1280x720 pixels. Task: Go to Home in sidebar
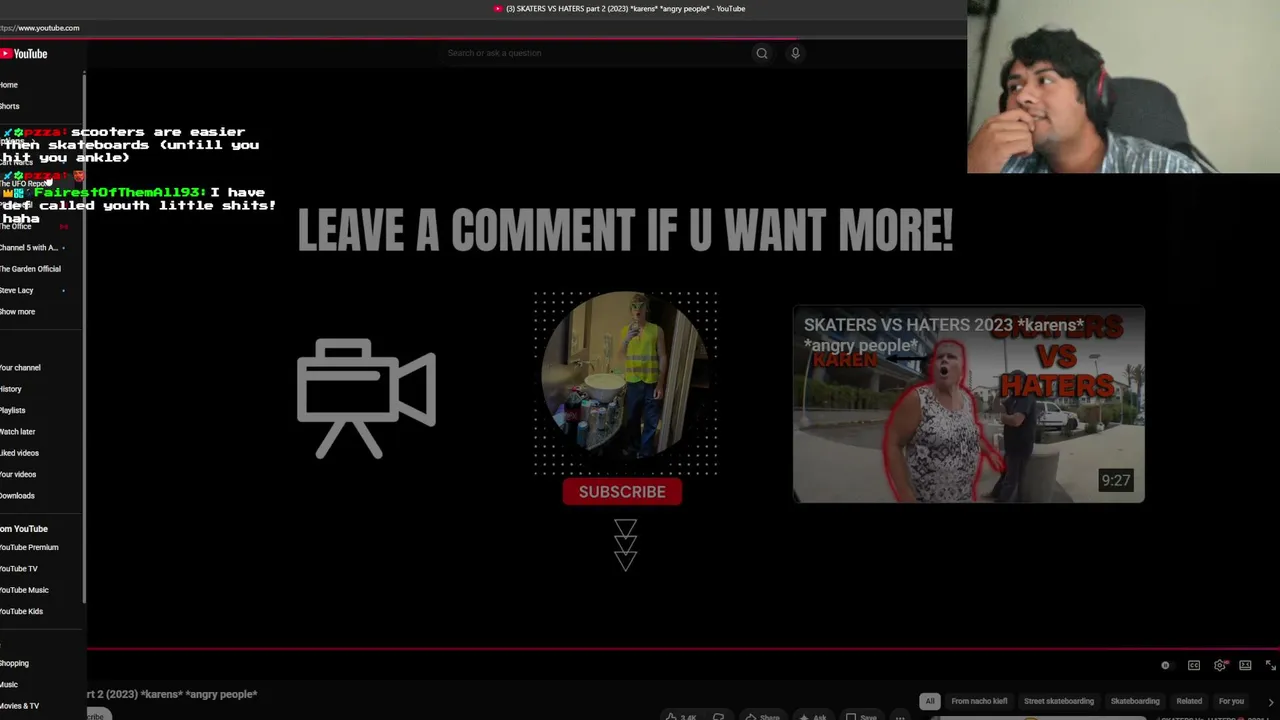click(9, 85)
